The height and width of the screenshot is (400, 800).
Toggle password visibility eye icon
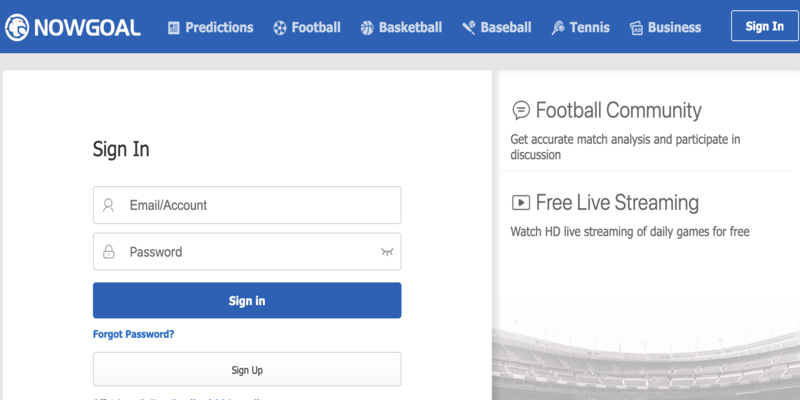click(387, 252)
